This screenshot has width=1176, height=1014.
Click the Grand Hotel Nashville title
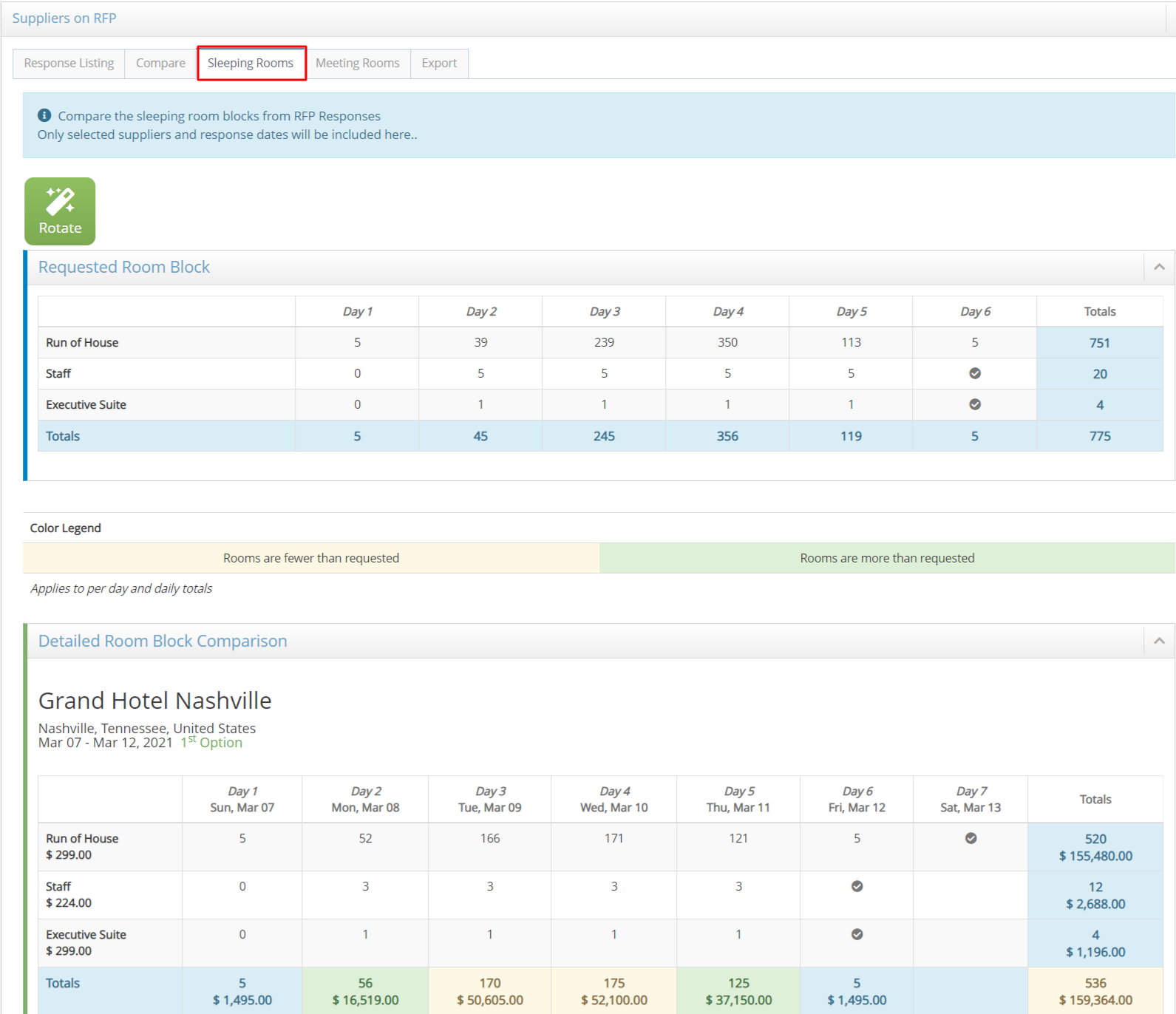click(x=155, y=700)
